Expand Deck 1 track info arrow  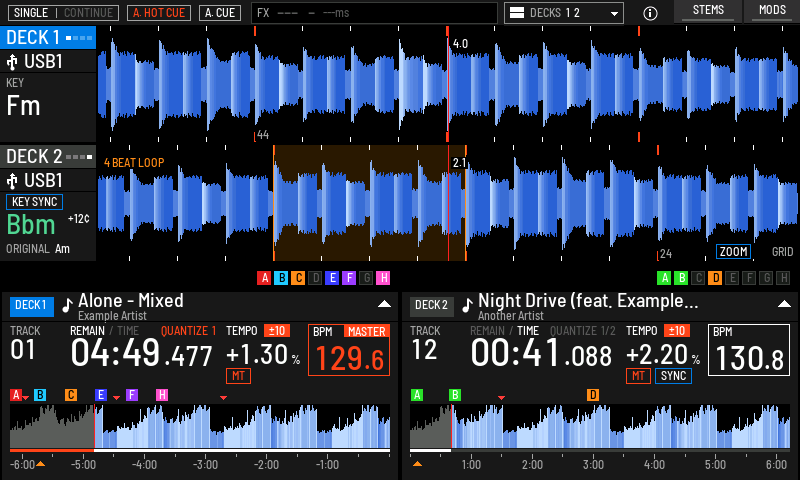pyautogui.click(x=384, y=304)
